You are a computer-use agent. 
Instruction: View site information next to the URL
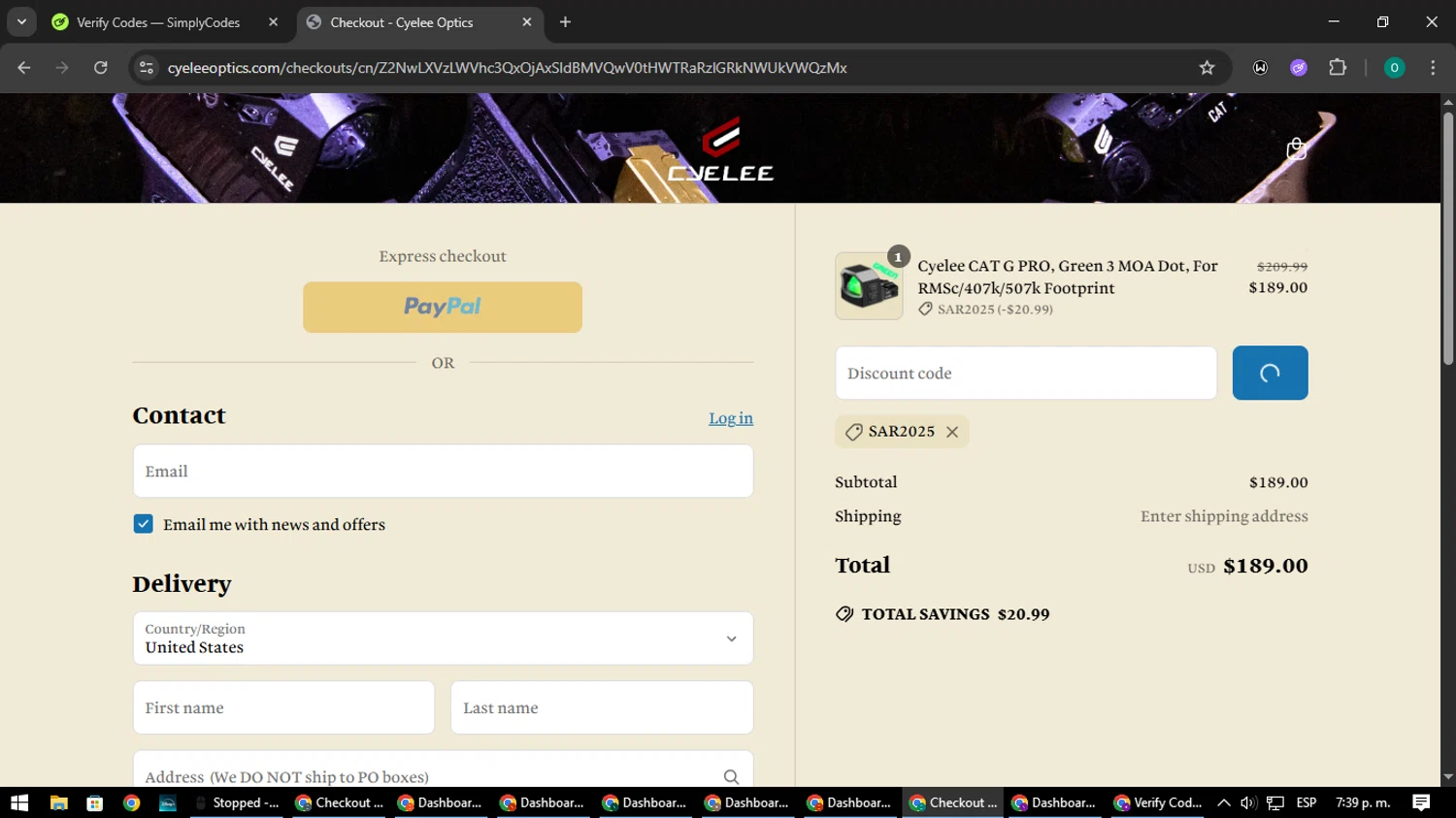[x=147, y=67]
